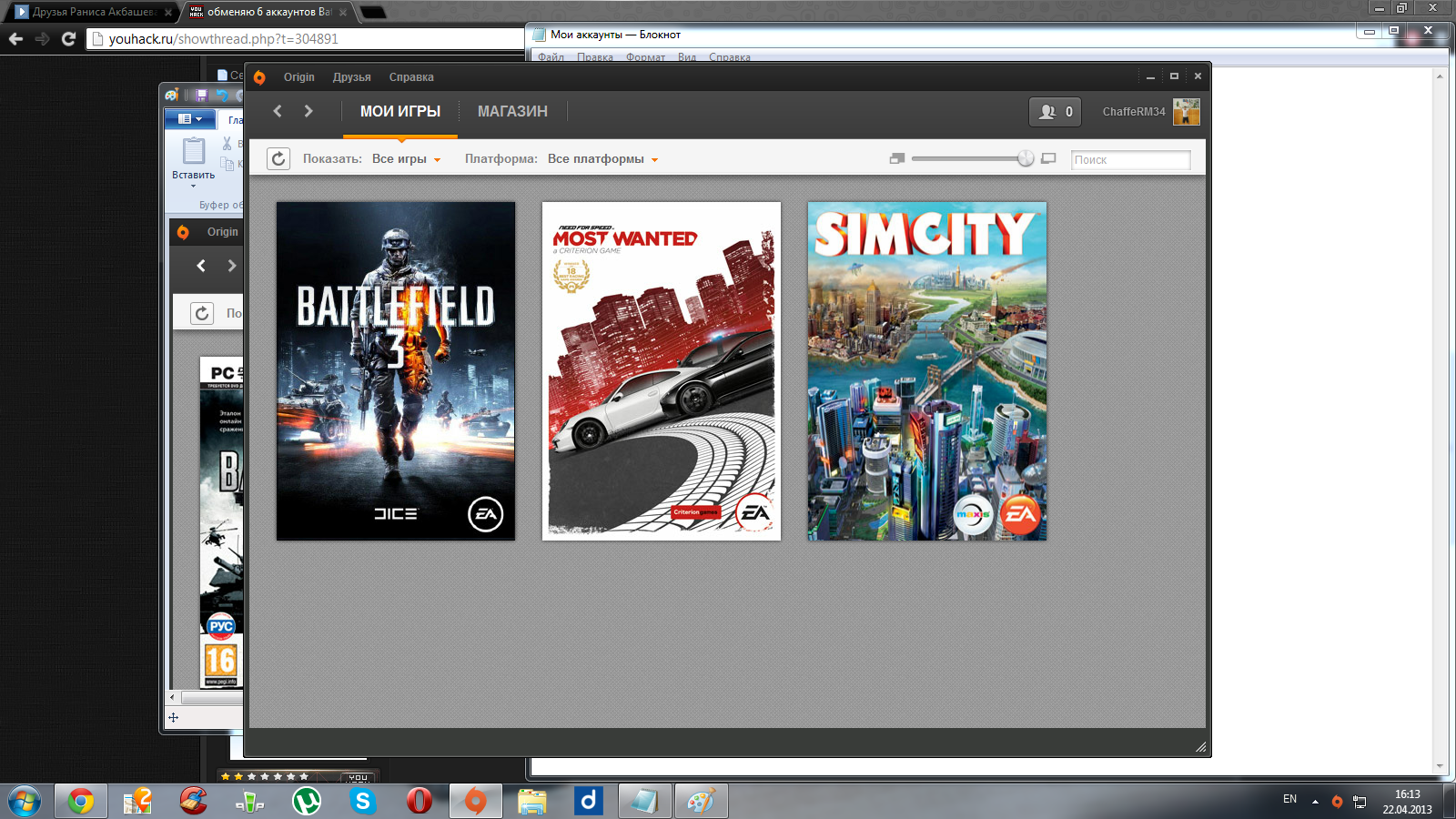Open the Формат menu in Notepad

click(645, 57)
